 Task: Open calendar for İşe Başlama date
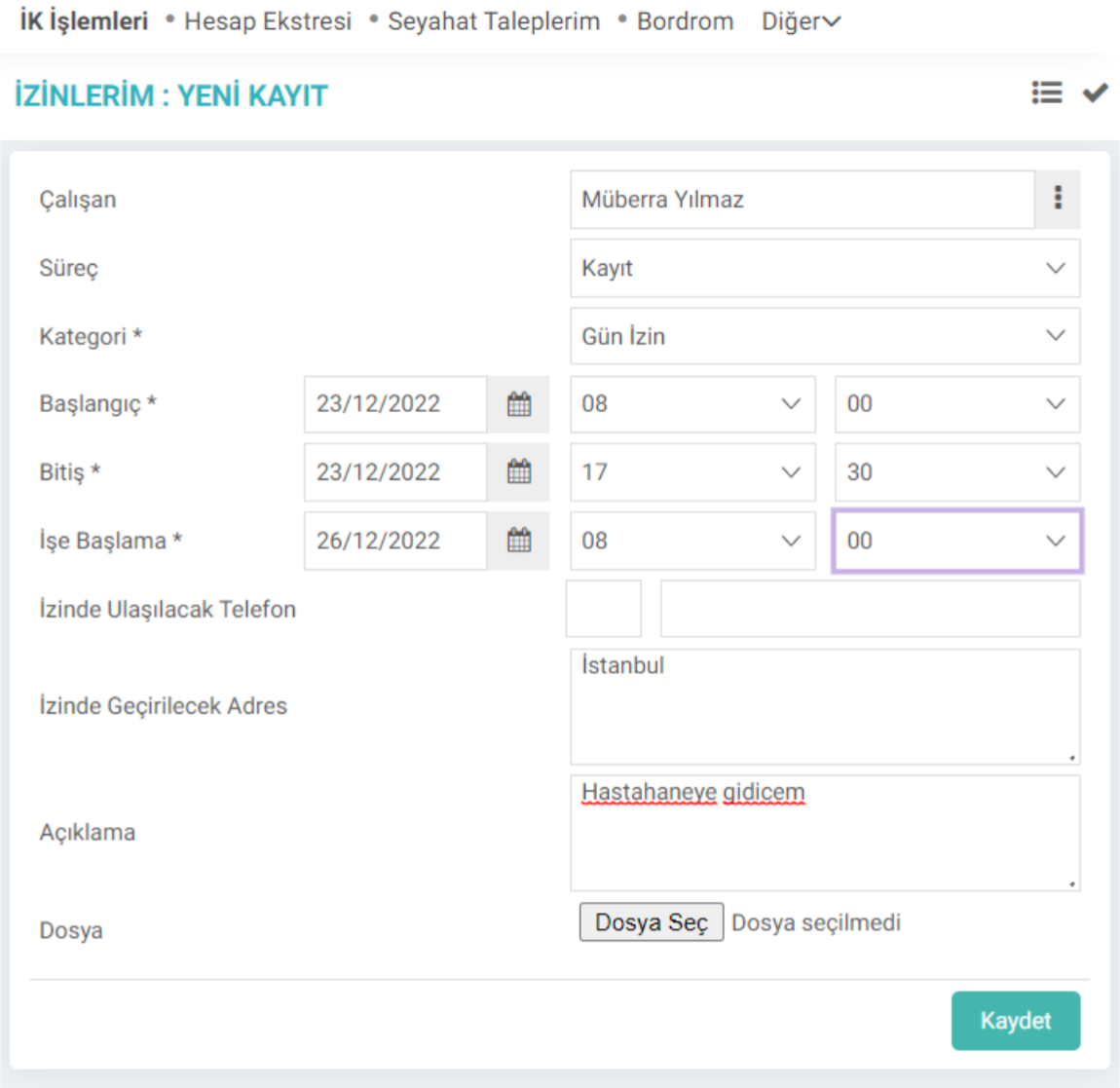pos(519,541)
